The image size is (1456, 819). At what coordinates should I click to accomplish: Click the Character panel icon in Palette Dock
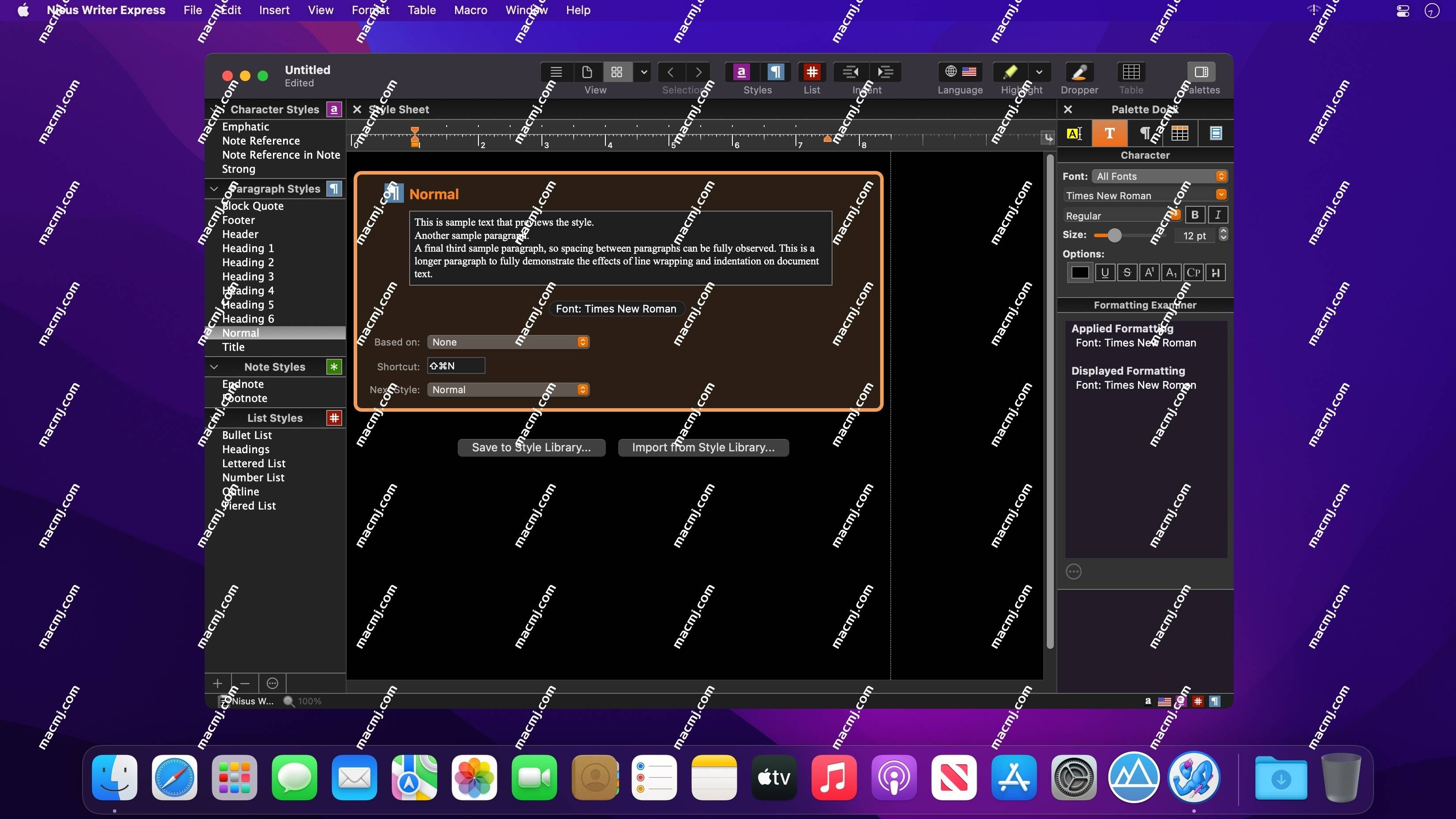(1109, 133)
